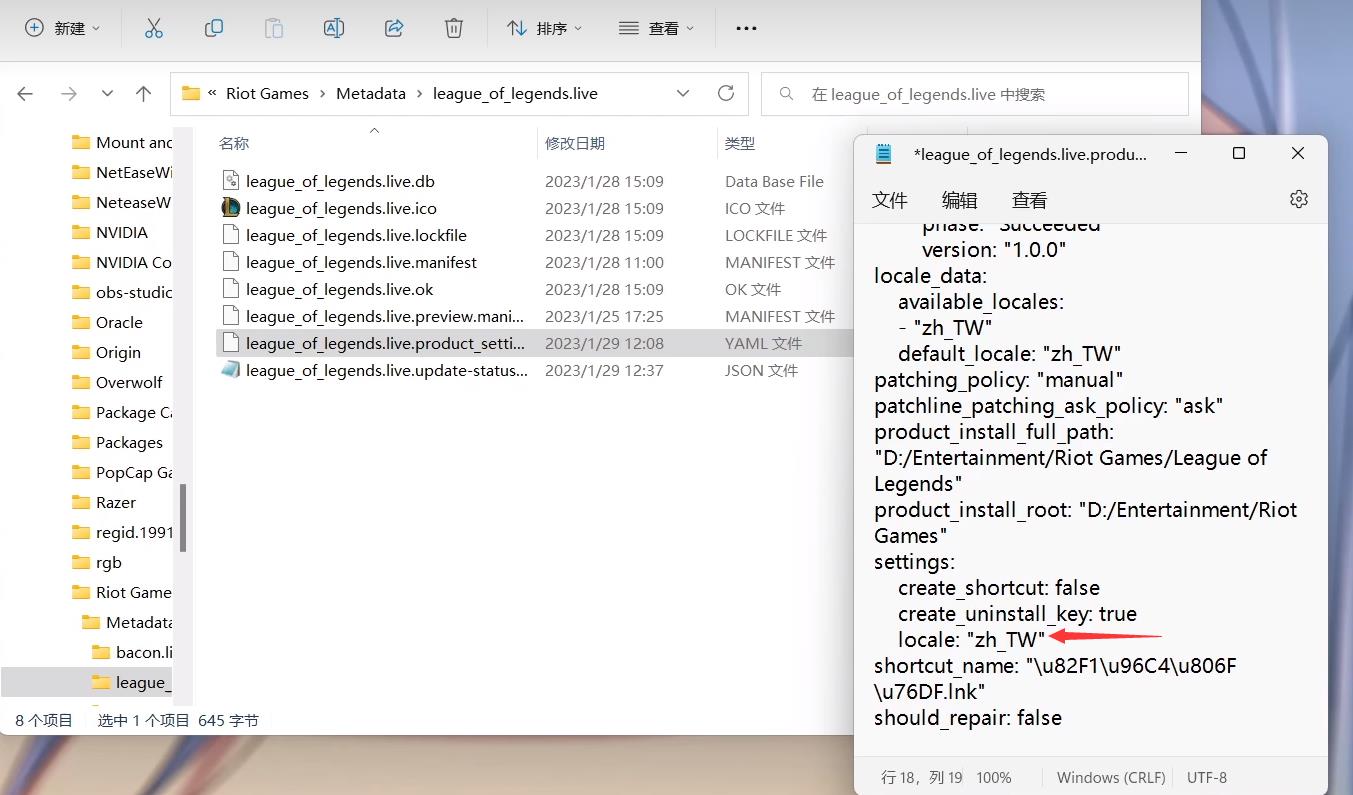Image resolution: width=1353 pixels, height=795 pixels.
Task: Click the Cut scissors icon
Action: pyautogui.click(x=153, y=28)
